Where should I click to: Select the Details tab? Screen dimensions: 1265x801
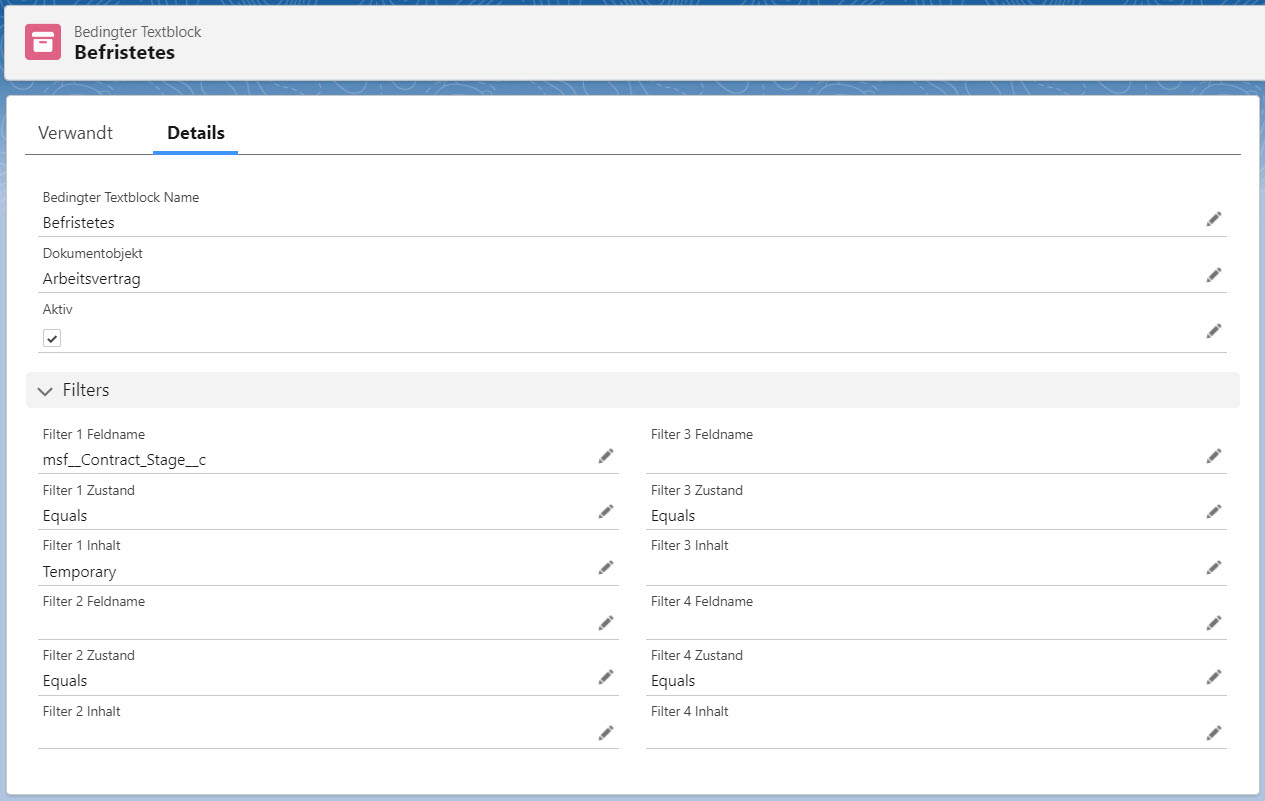[196, 133]
